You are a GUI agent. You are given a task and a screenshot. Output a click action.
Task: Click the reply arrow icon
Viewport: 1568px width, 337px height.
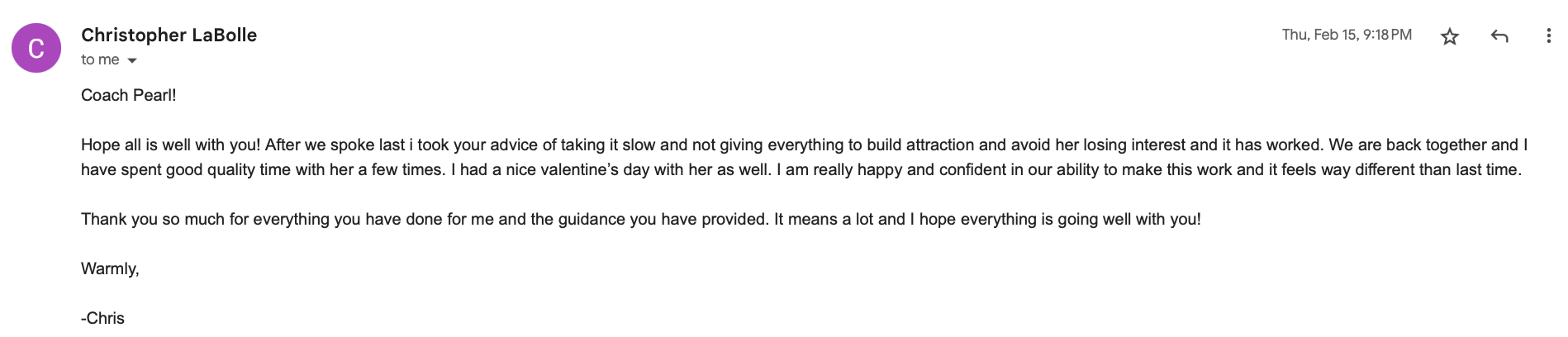(x=1499, y=36)
